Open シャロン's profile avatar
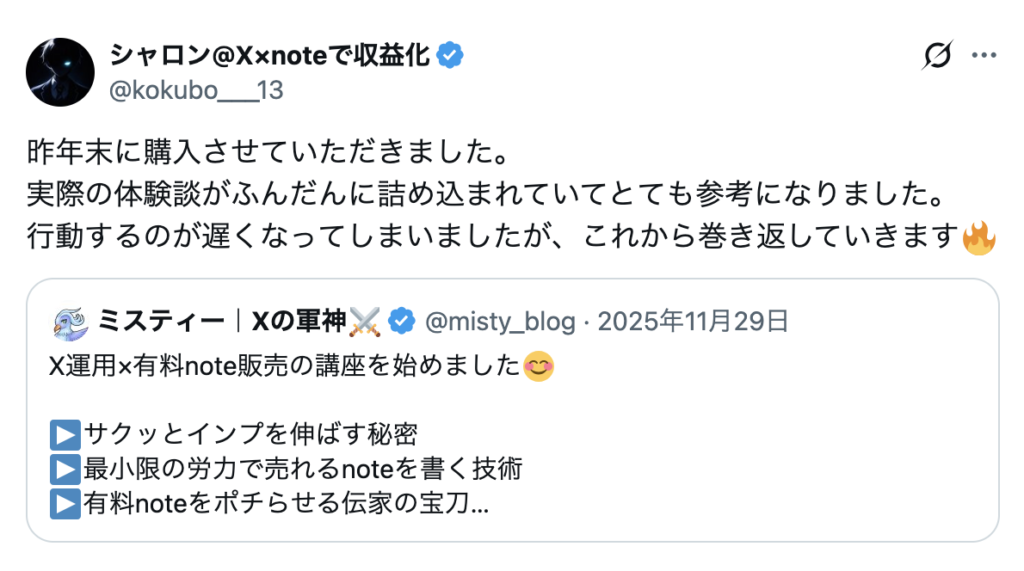The image size is (1024, 571). [x=60, y=72]
